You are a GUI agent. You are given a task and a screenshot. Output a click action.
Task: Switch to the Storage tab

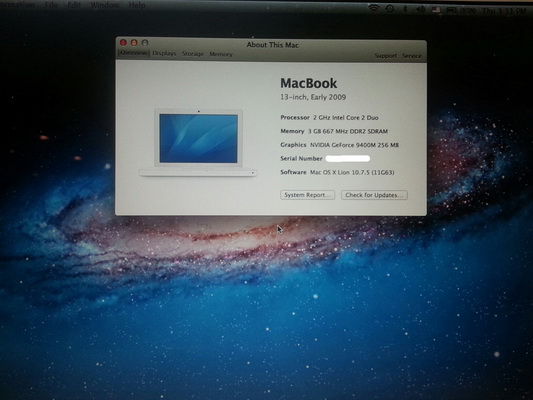(x=193, y=54)
